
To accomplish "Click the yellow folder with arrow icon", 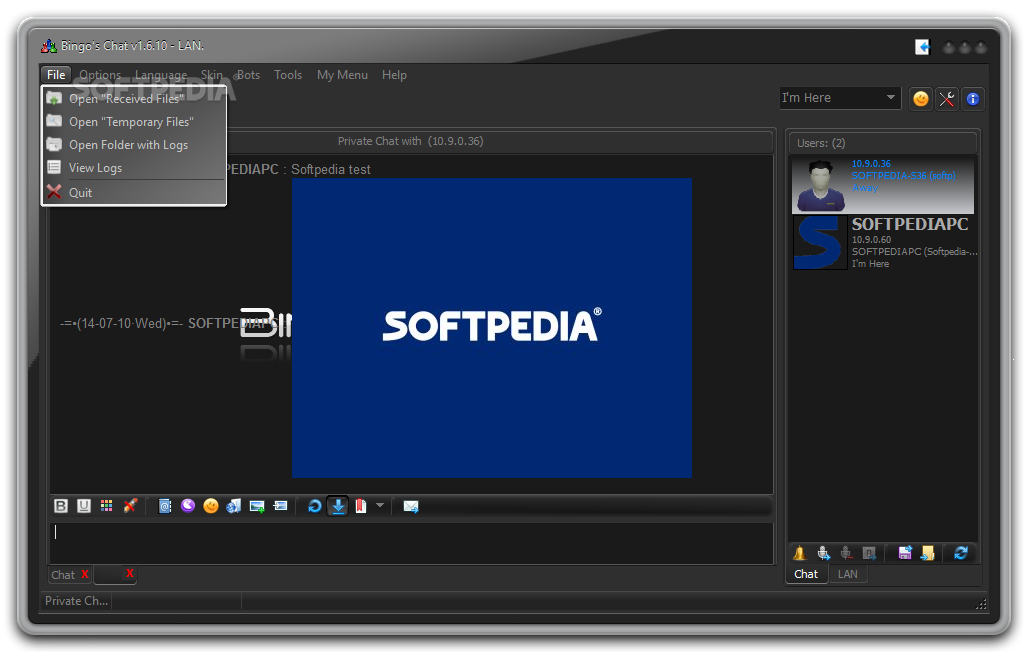I will click(x=928, y=553).
